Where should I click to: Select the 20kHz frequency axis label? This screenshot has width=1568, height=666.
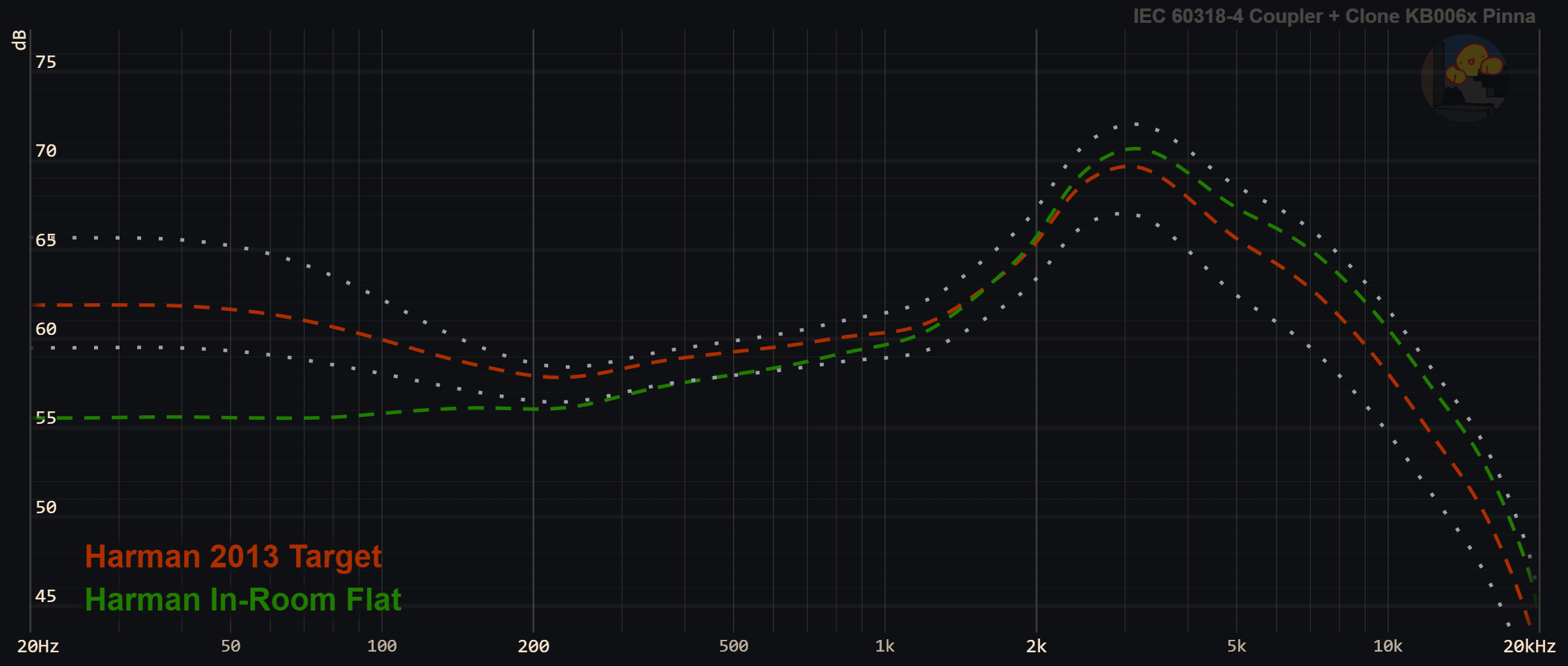[x=1529, y=646]
